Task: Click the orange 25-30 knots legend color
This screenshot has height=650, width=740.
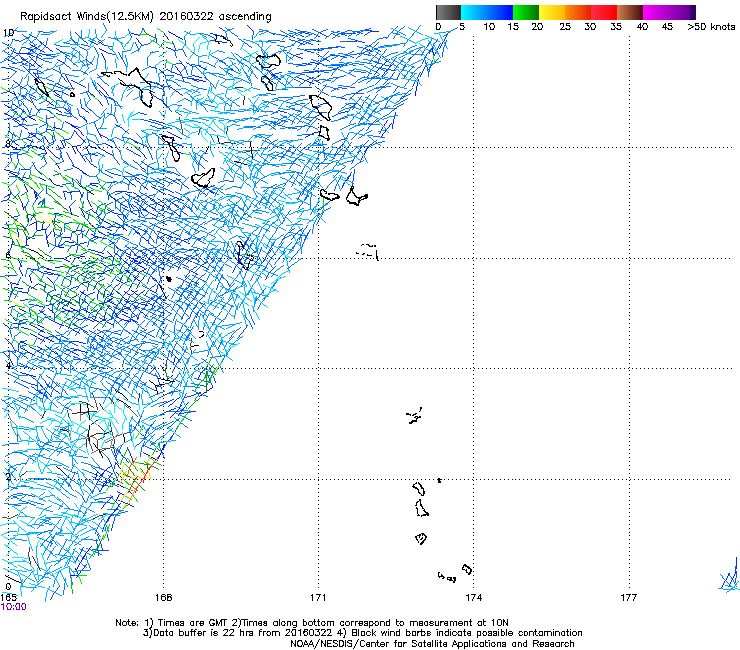Action: point(578,12)
